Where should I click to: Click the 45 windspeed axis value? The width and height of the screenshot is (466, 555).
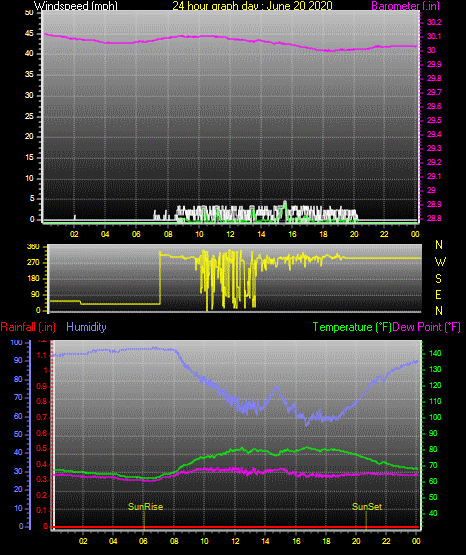pyautogui.click(x=29, y=33)
